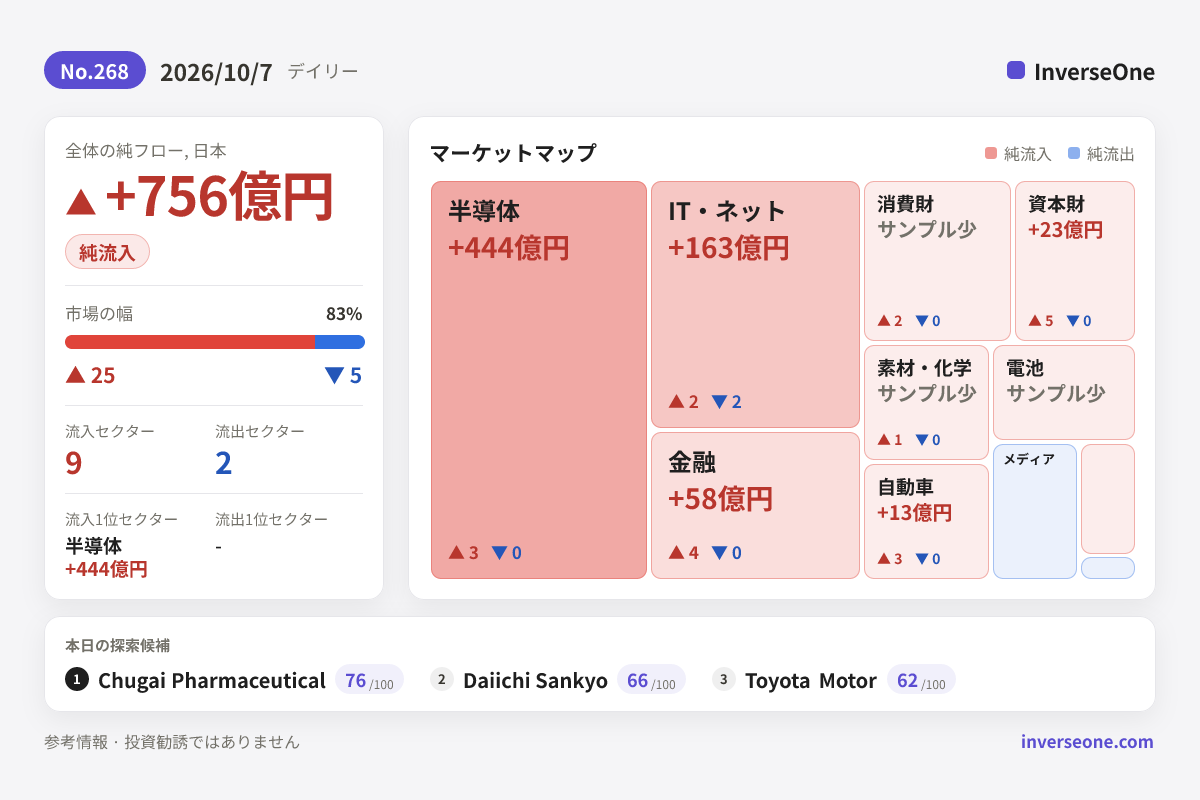Click the 83% market breadth value
The image size is (1200, 800).
pos(344,314)
